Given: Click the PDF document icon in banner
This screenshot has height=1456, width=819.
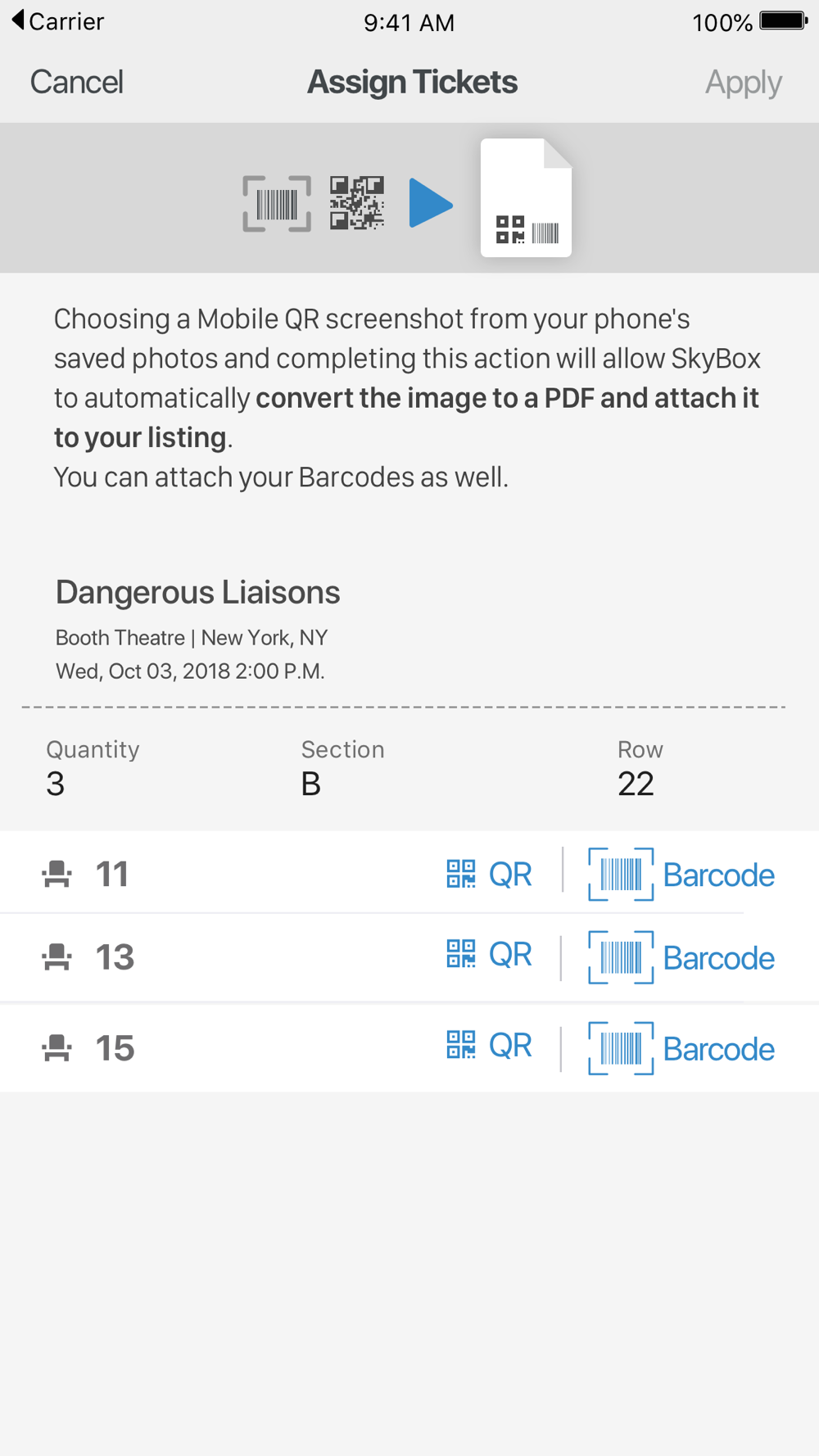Looking at the screenshot, I should click(x=526, y=197).
